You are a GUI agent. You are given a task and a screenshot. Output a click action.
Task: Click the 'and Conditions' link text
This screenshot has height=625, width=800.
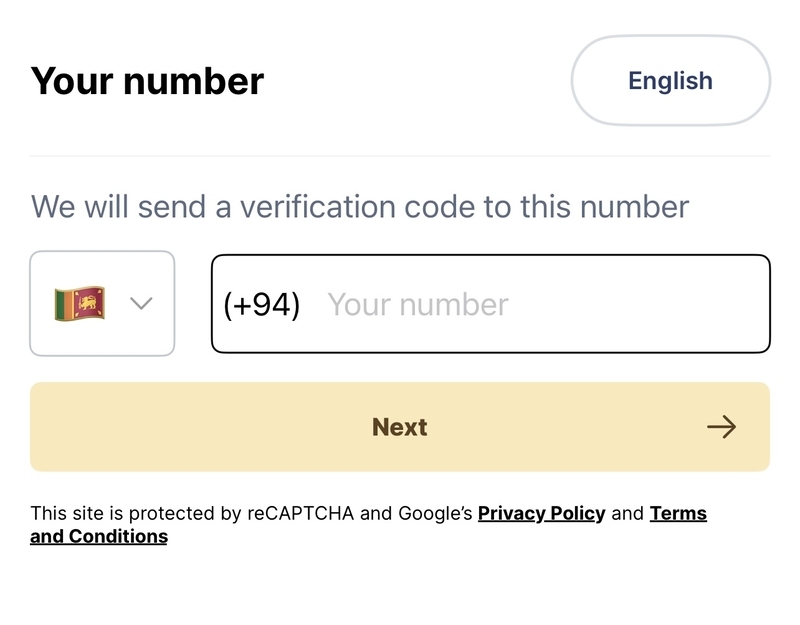(x=99, y=537)
